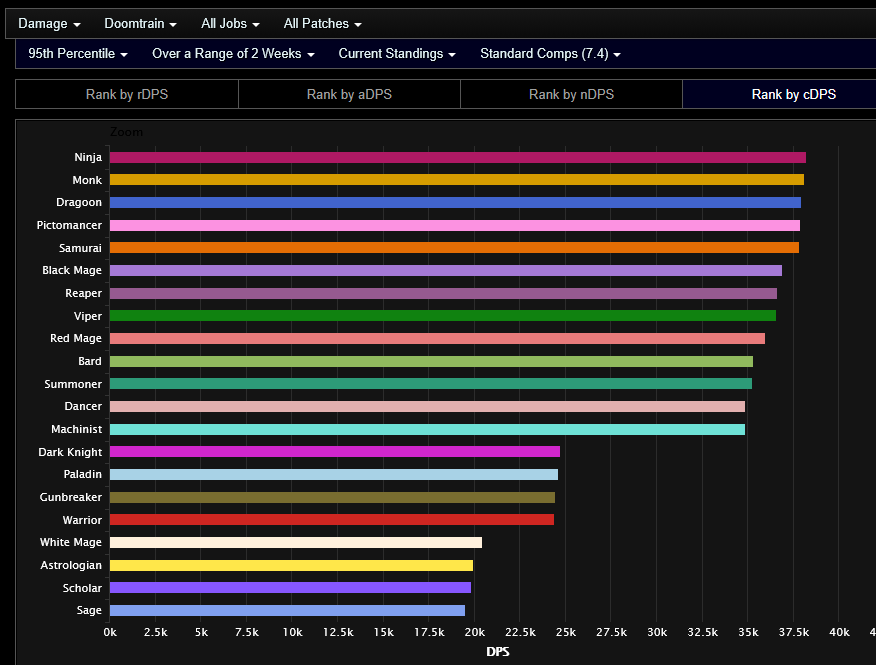
Task: Click the Reaper job label
Action: click(83, 293)
